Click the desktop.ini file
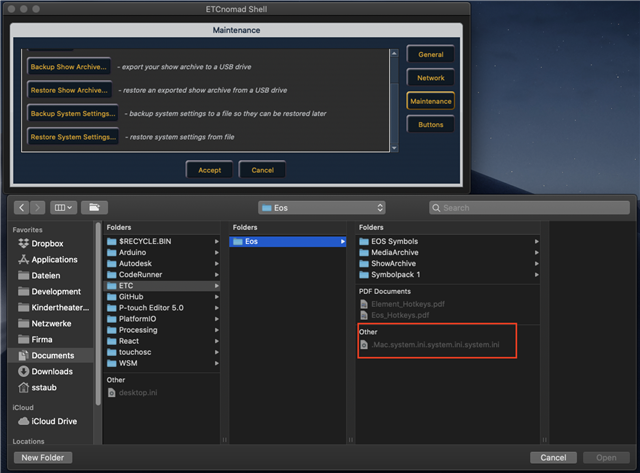Image resolution: width=640 pixels, height=473 pixels. pyautogui.click(x=133, y=393)
